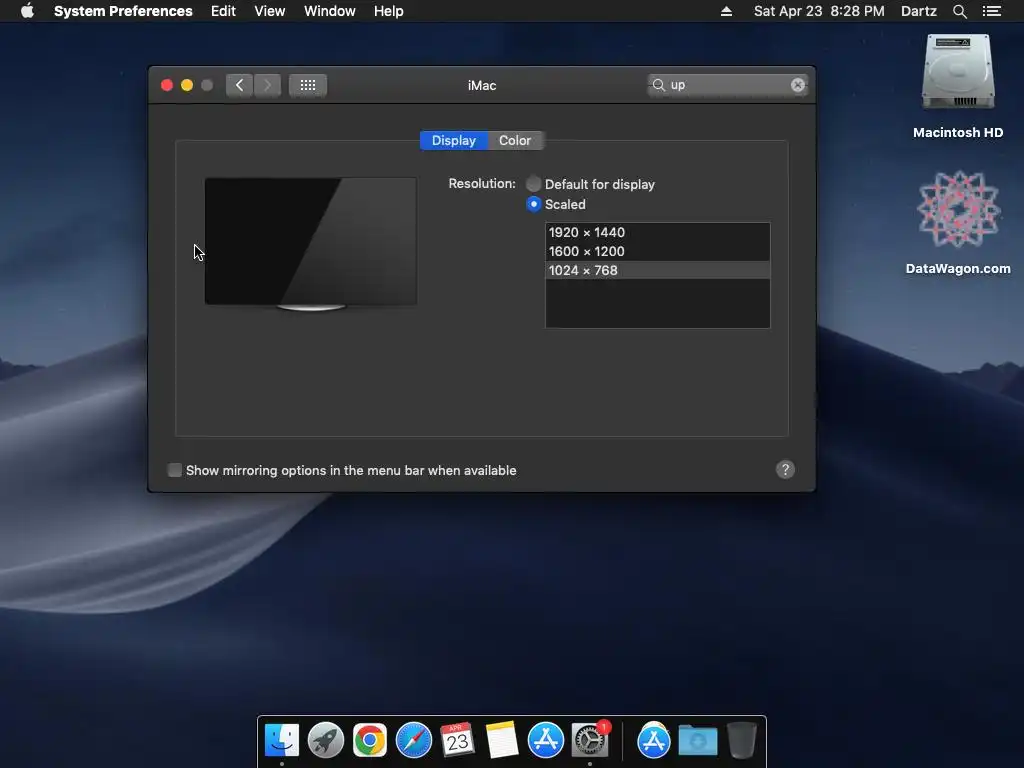This screenshot has height=768, width=1024.
Task: Click the date and time in menu bar
Action: click(819, 11)
